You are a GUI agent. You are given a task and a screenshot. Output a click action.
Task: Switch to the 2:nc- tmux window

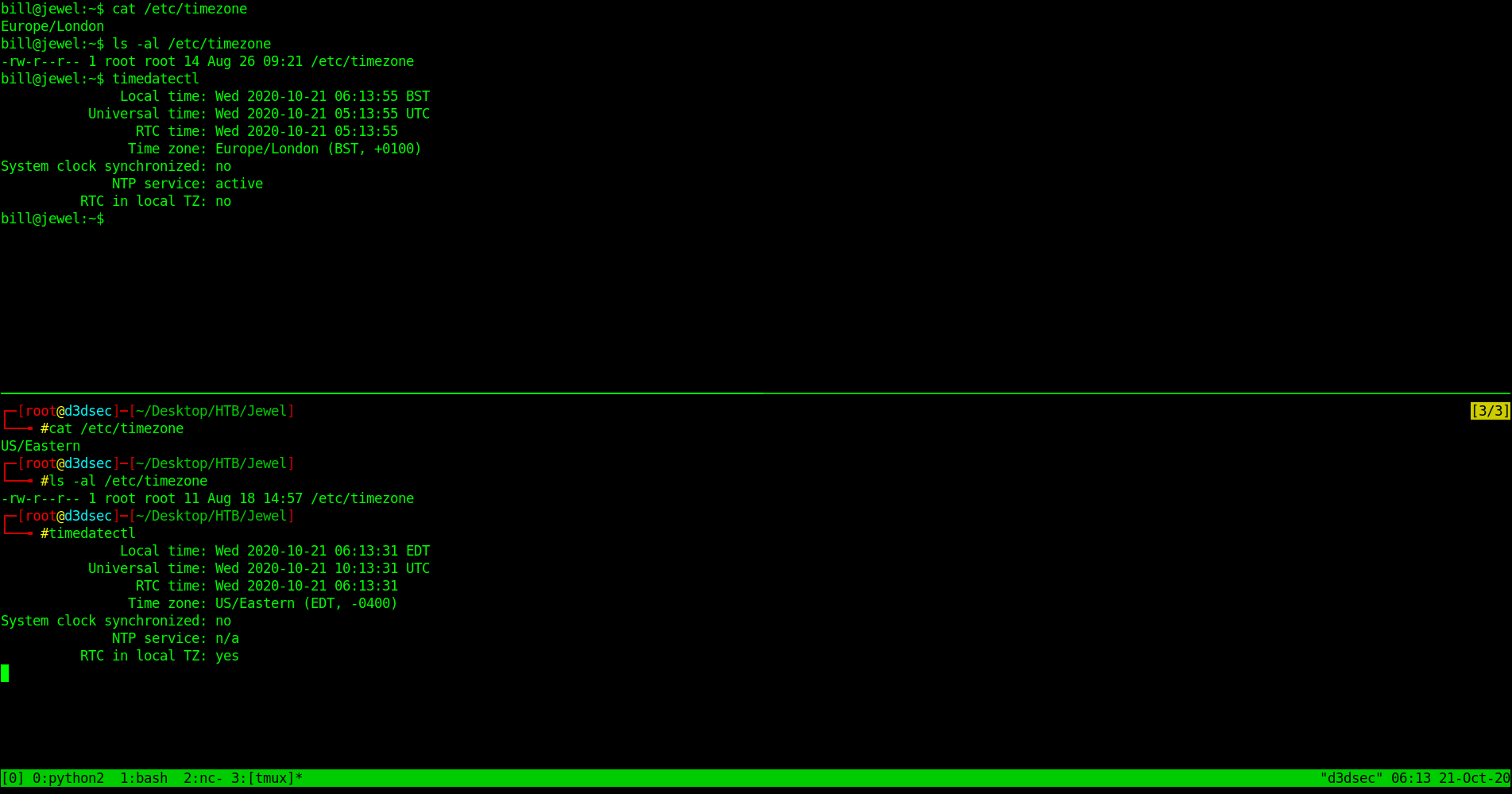203,778
